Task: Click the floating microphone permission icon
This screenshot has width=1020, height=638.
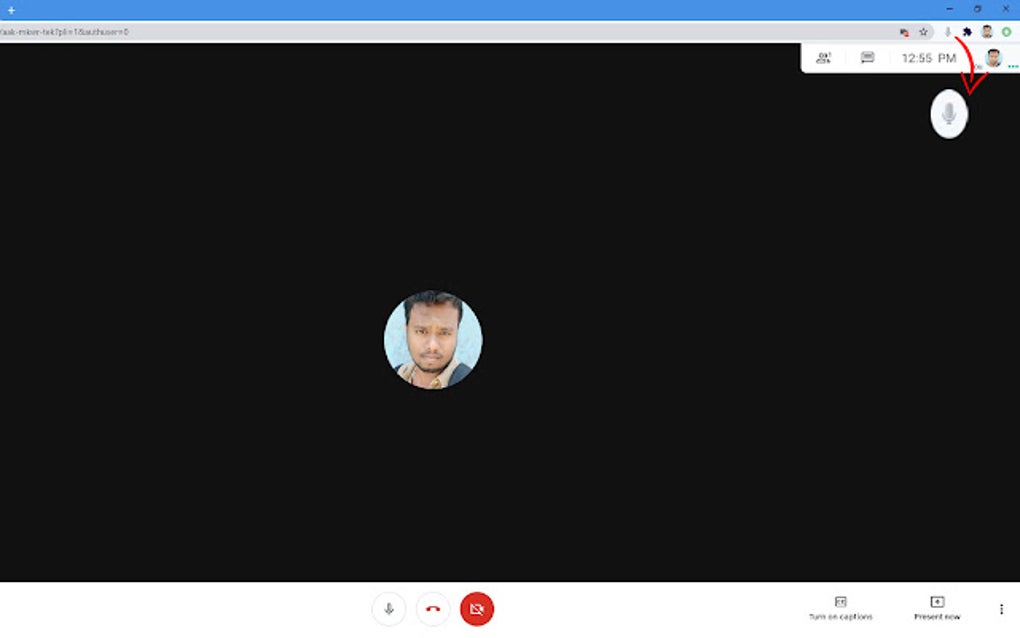Action: pyautogui.click(x=947, y=113)
